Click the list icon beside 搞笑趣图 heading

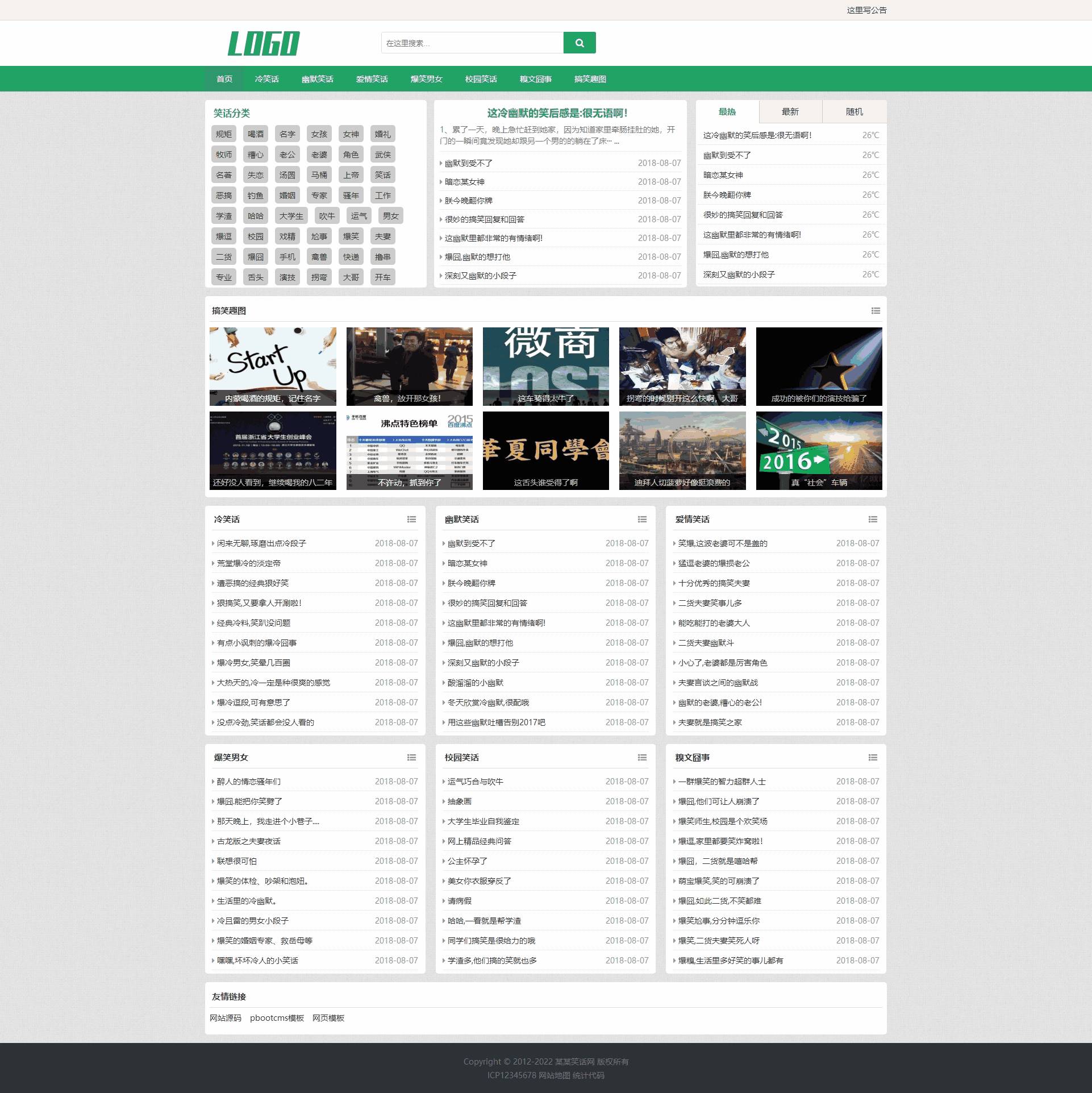875,311
